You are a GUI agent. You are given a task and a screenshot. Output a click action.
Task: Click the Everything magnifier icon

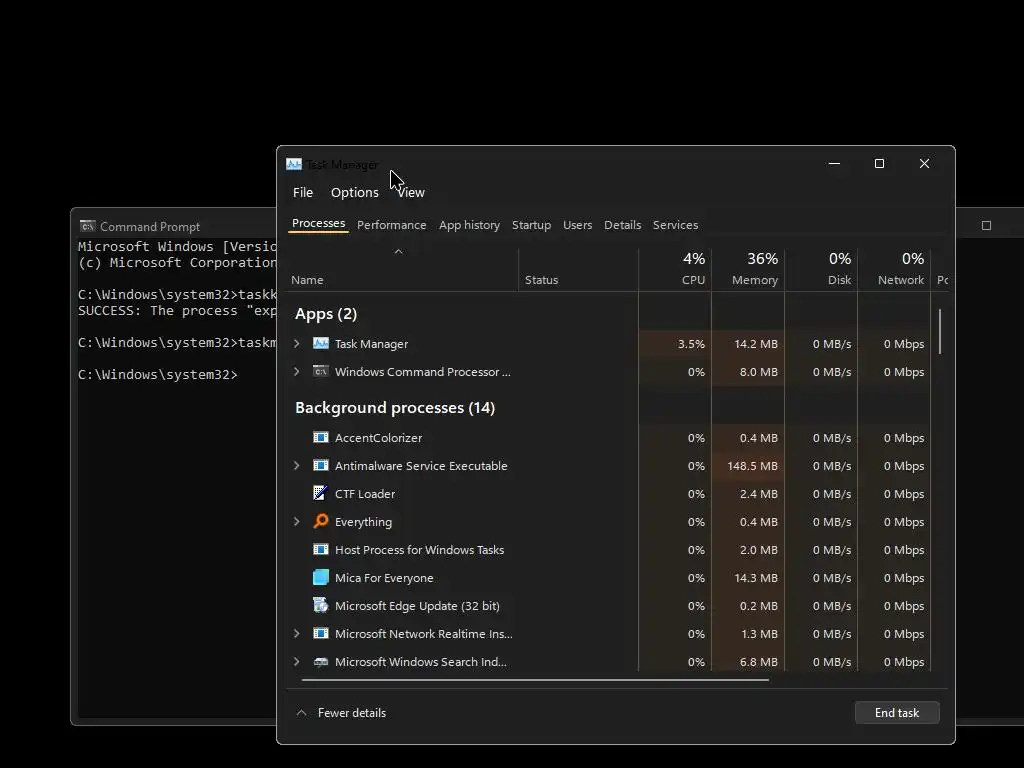tap(321, 521)
